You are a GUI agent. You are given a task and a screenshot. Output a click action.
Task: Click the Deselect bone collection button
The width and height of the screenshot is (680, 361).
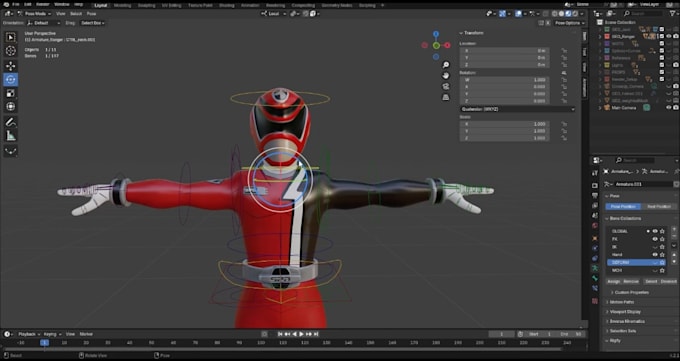coord(668,282)
